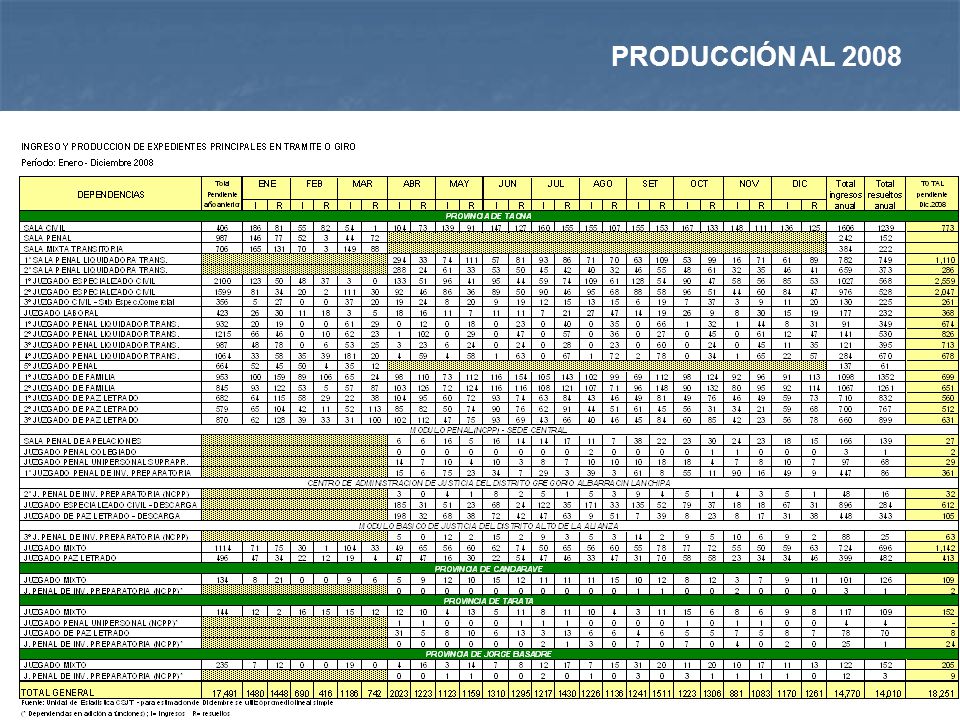The height and width of the screenshot is (720, 960).
Task: Select the "SALA CIVIL" row label
Action: [44, 228]
